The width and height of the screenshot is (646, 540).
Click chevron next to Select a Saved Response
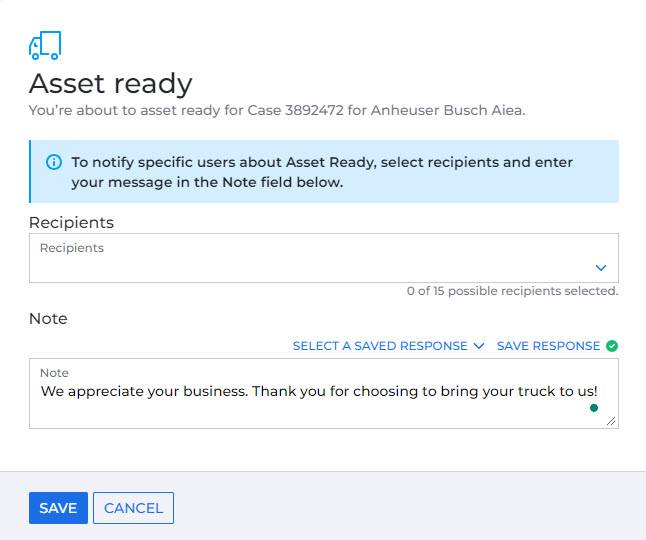[x=479, y=346]
